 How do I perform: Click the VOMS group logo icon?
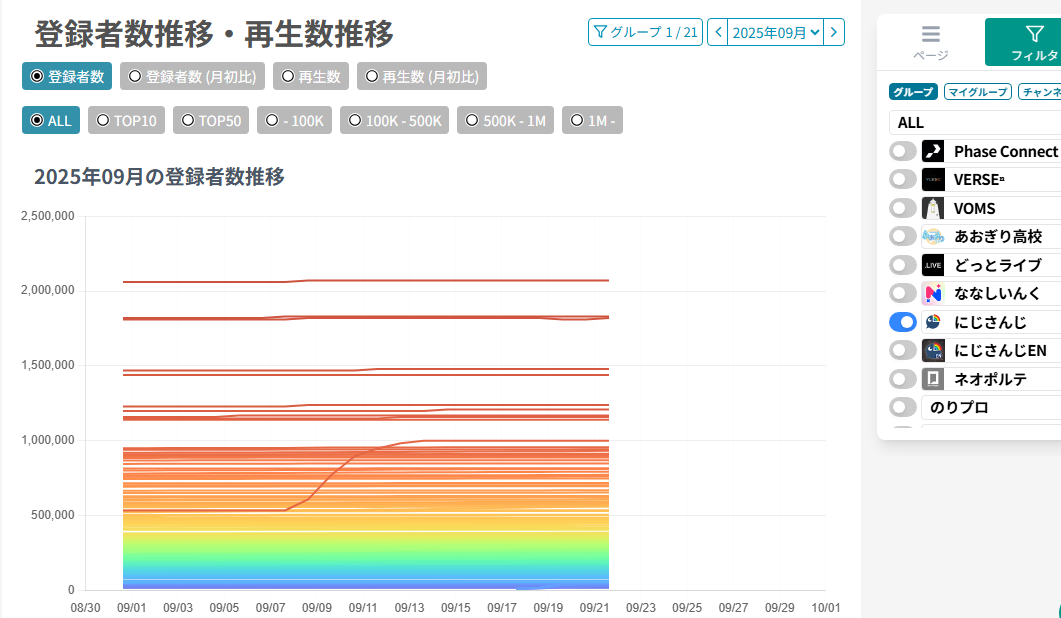point(932,208)
